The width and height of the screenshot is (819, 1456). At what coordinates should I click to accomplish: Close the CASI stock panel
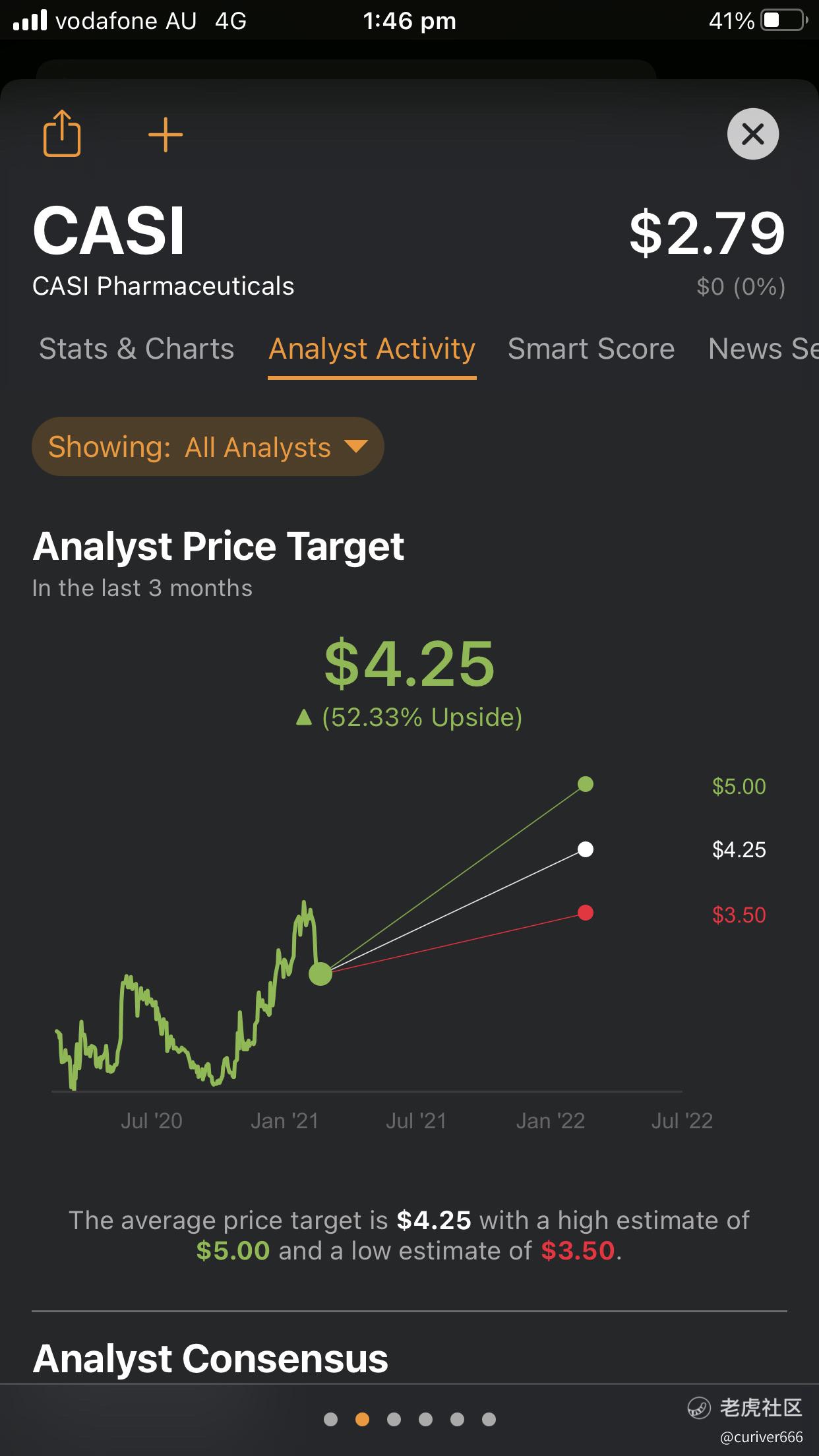(753, 134)
